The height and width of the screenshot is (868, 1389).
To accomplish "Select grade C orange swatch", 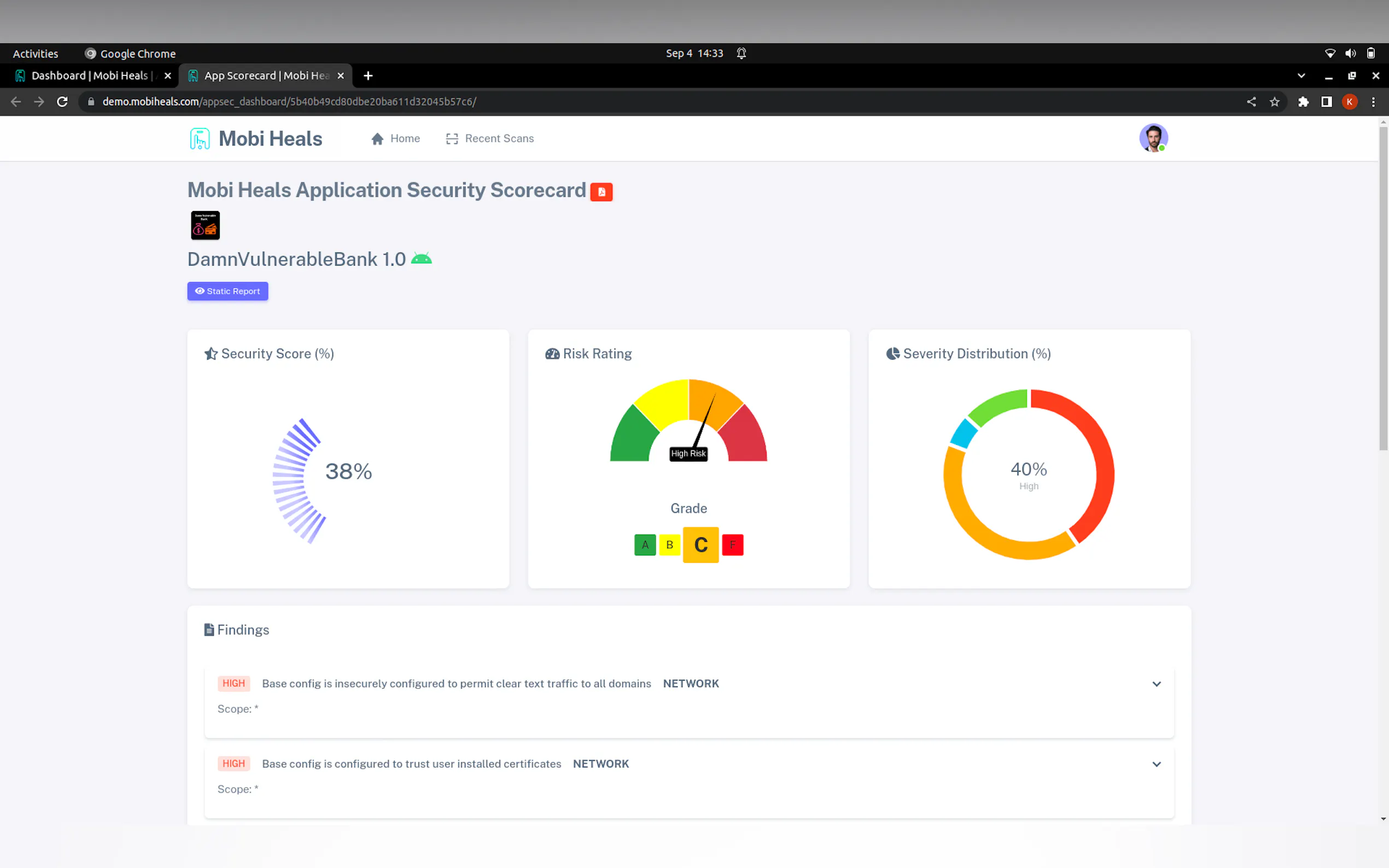I will click(x=701, y=545).
